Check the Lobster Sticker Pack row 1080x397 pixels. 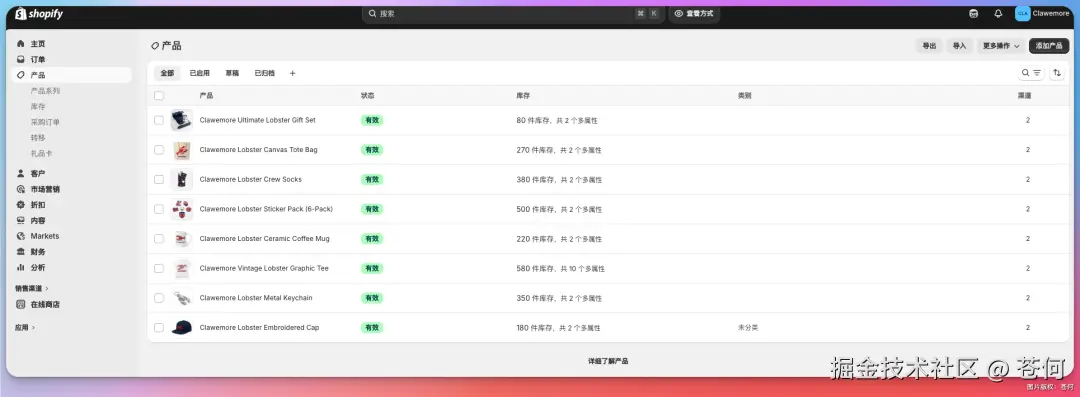tap(159, 209)
